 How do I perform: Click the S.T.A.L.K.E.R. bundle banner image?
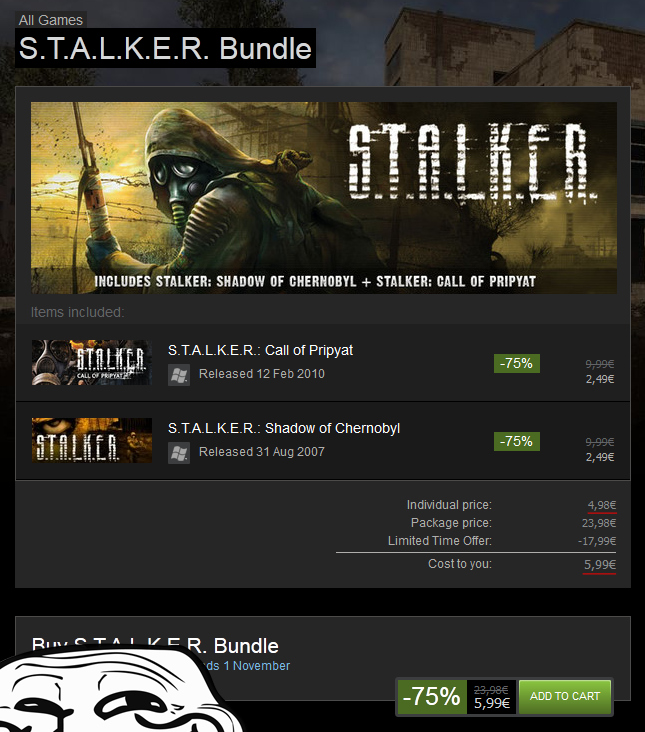pos(323,198)
